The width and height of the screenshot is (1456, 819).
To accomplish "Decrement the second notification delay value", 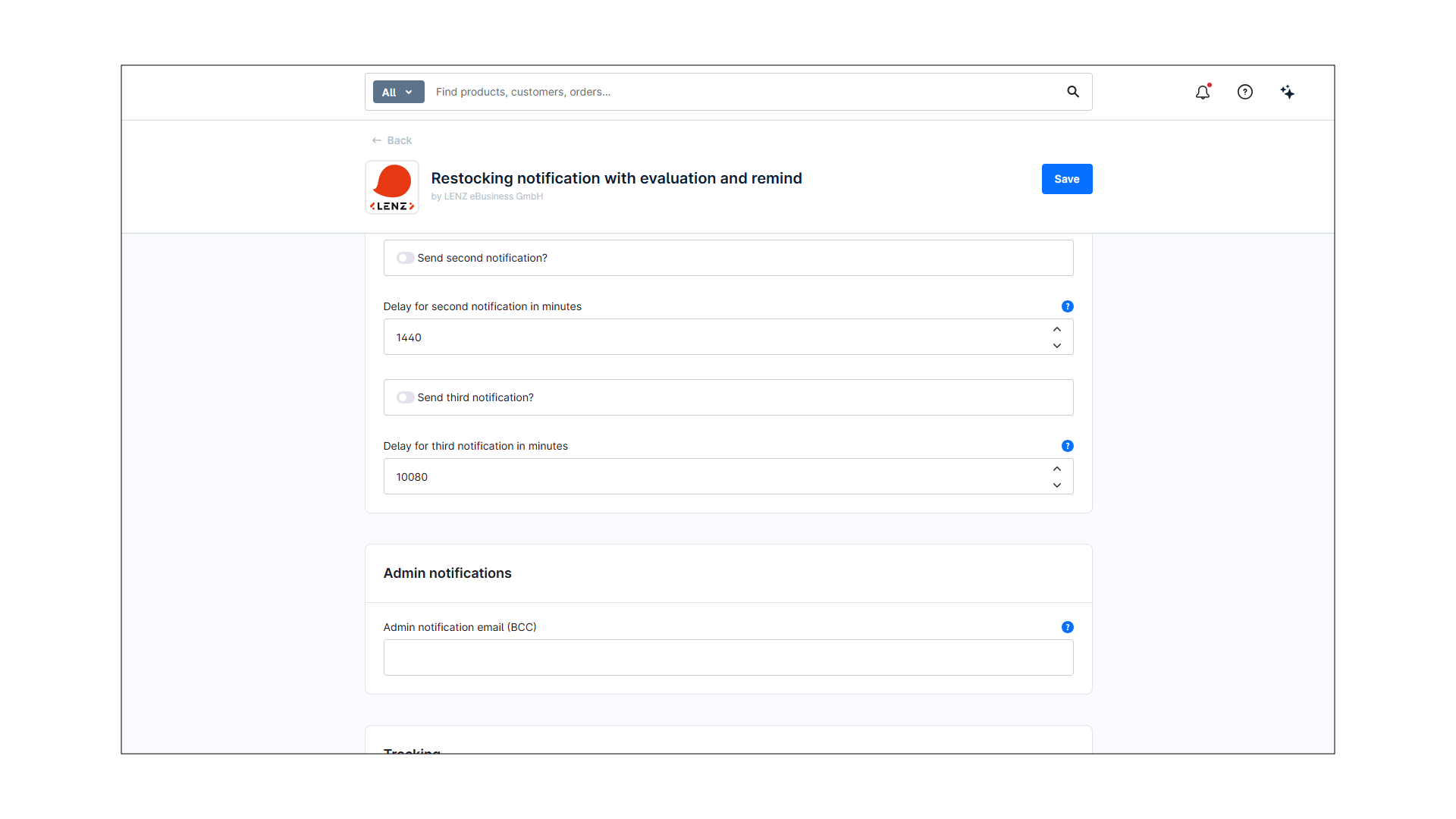I will [x=1056, y=345].
